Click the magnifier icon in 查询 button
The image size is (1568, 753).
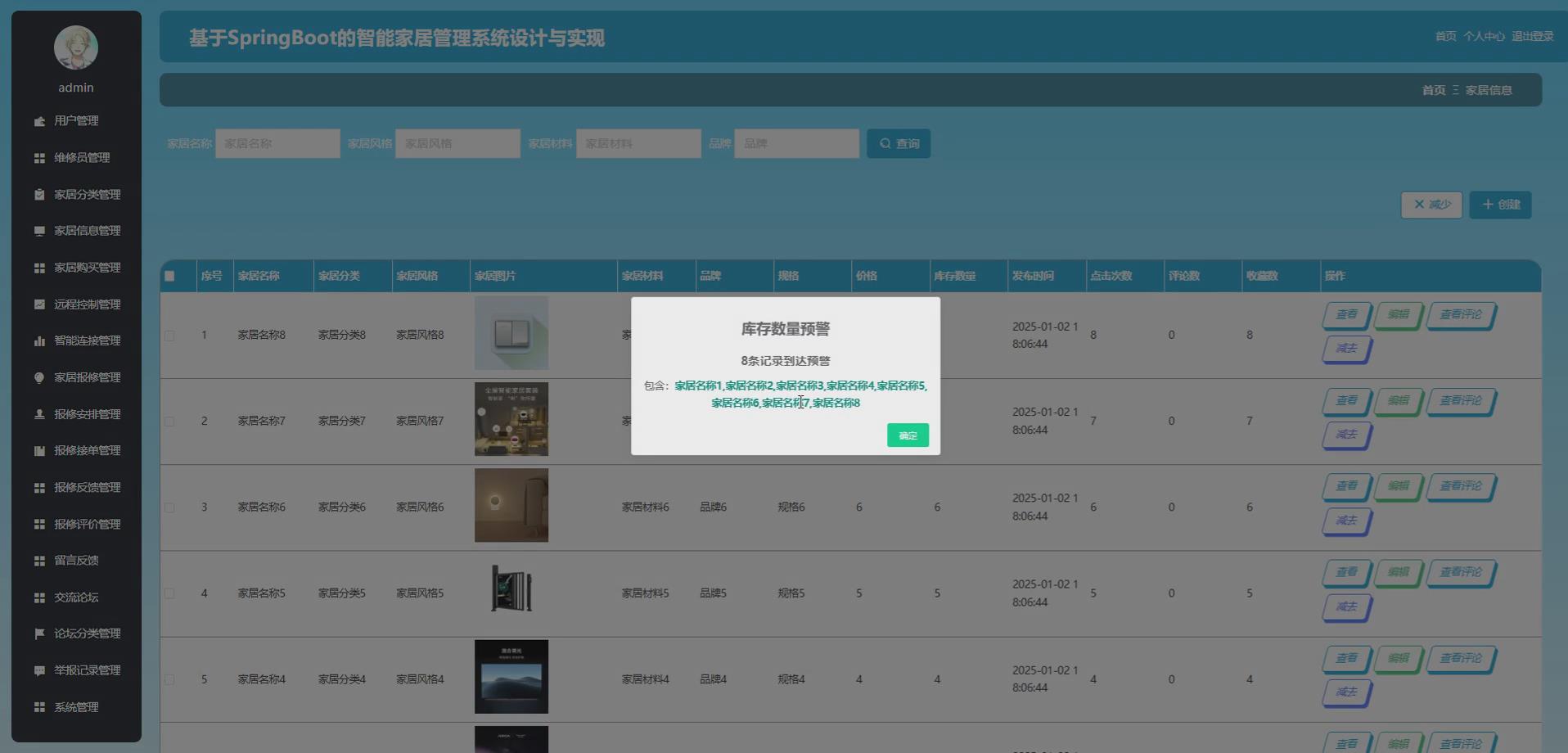tap(885, 143)
